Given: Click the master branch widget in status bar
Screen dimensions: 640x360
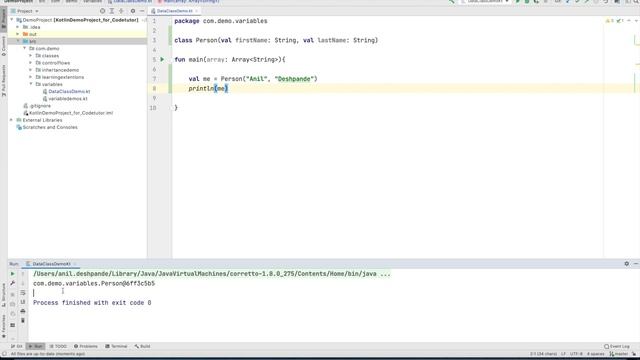Looking at the screenshot, I should point(619,354).
